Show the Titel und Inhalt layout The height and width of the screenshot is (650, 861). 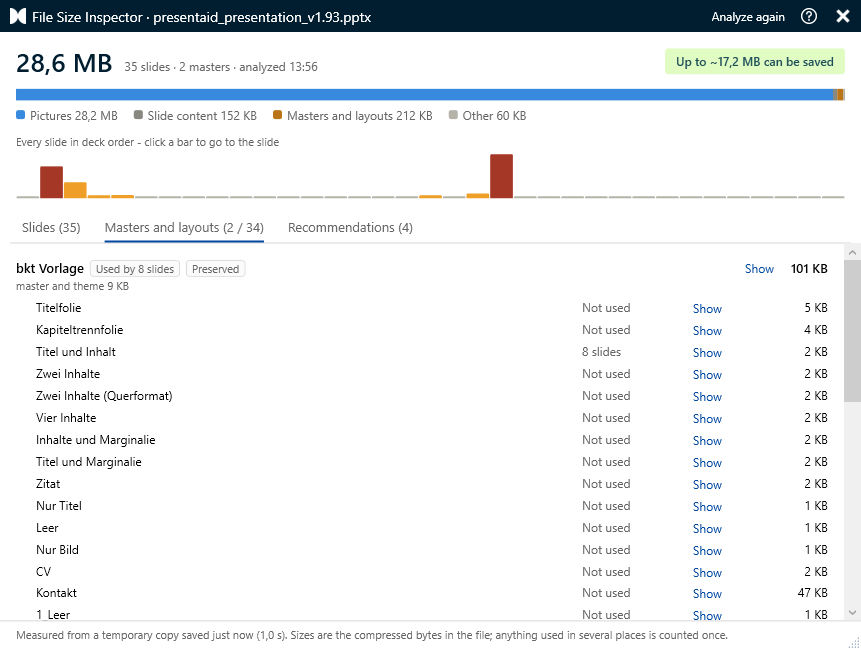coord(707,352)
